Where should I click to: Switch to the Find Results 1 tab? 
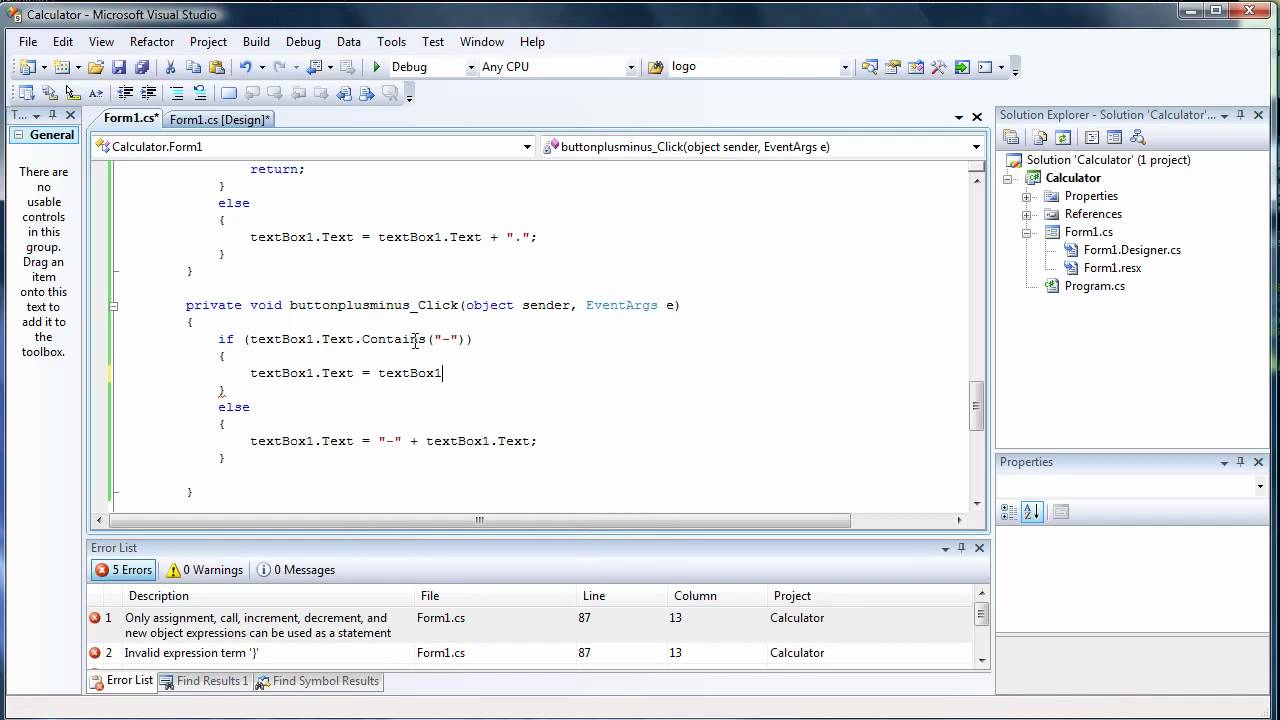(x=205, y=681)
